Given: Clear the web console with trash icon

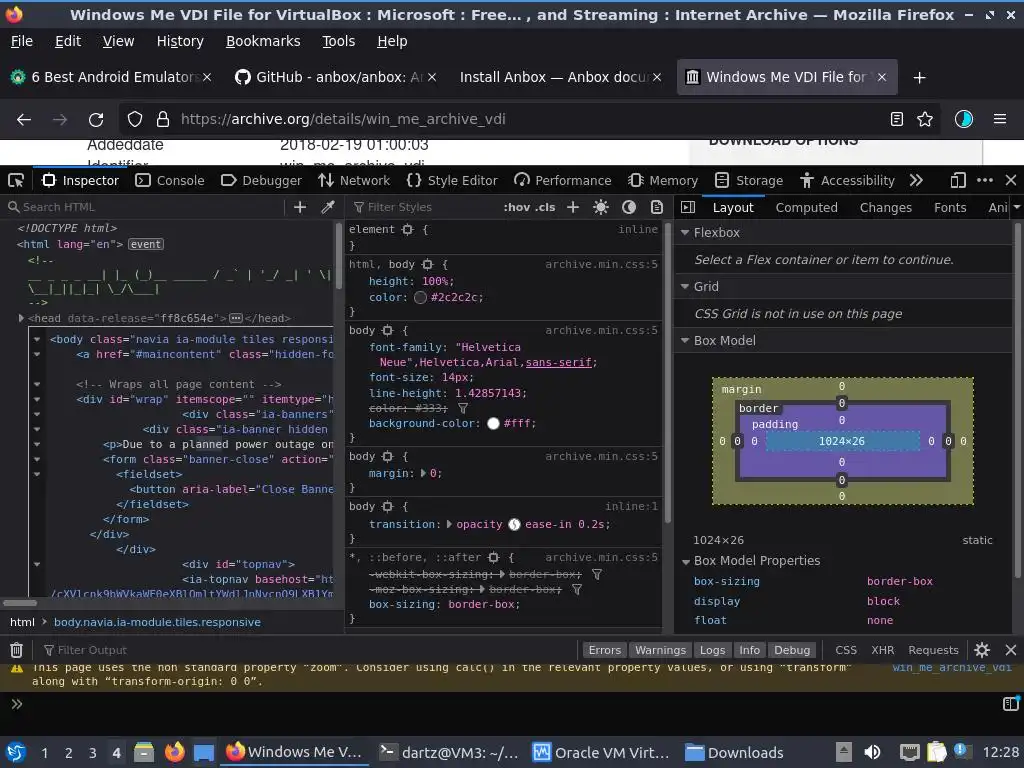Looking at the screenshot, I should tap(16, 650).
